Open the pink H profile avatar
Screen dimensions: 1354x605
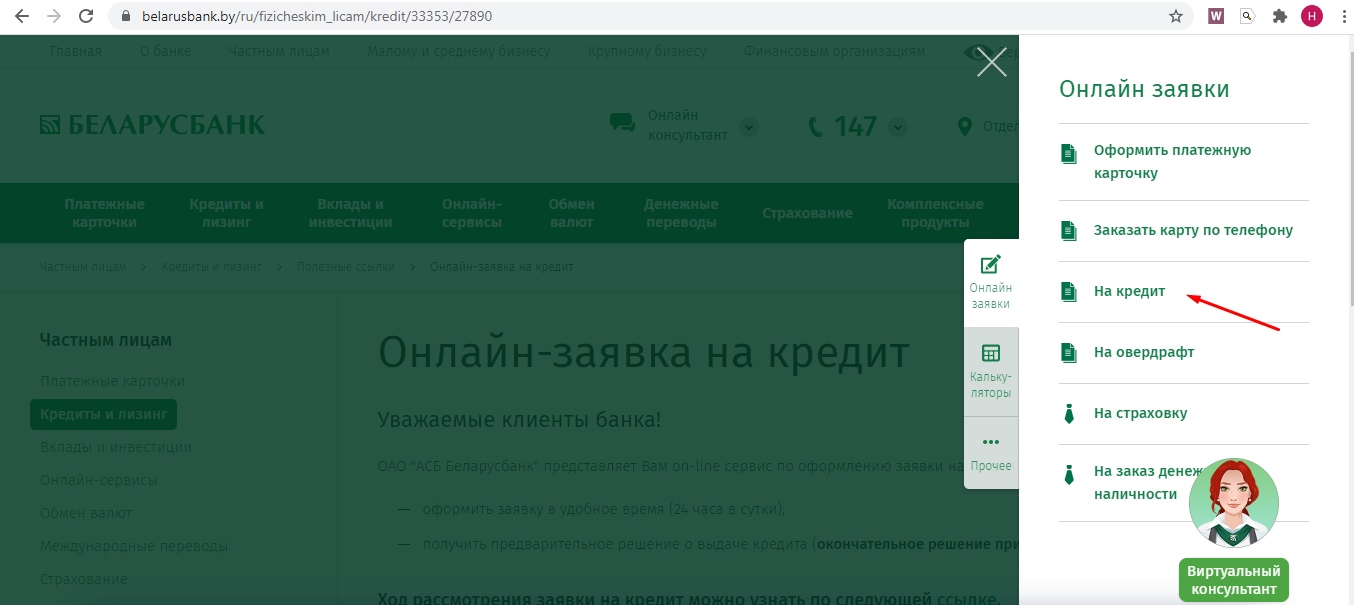pyautogui.click(x=1311, y=16)
